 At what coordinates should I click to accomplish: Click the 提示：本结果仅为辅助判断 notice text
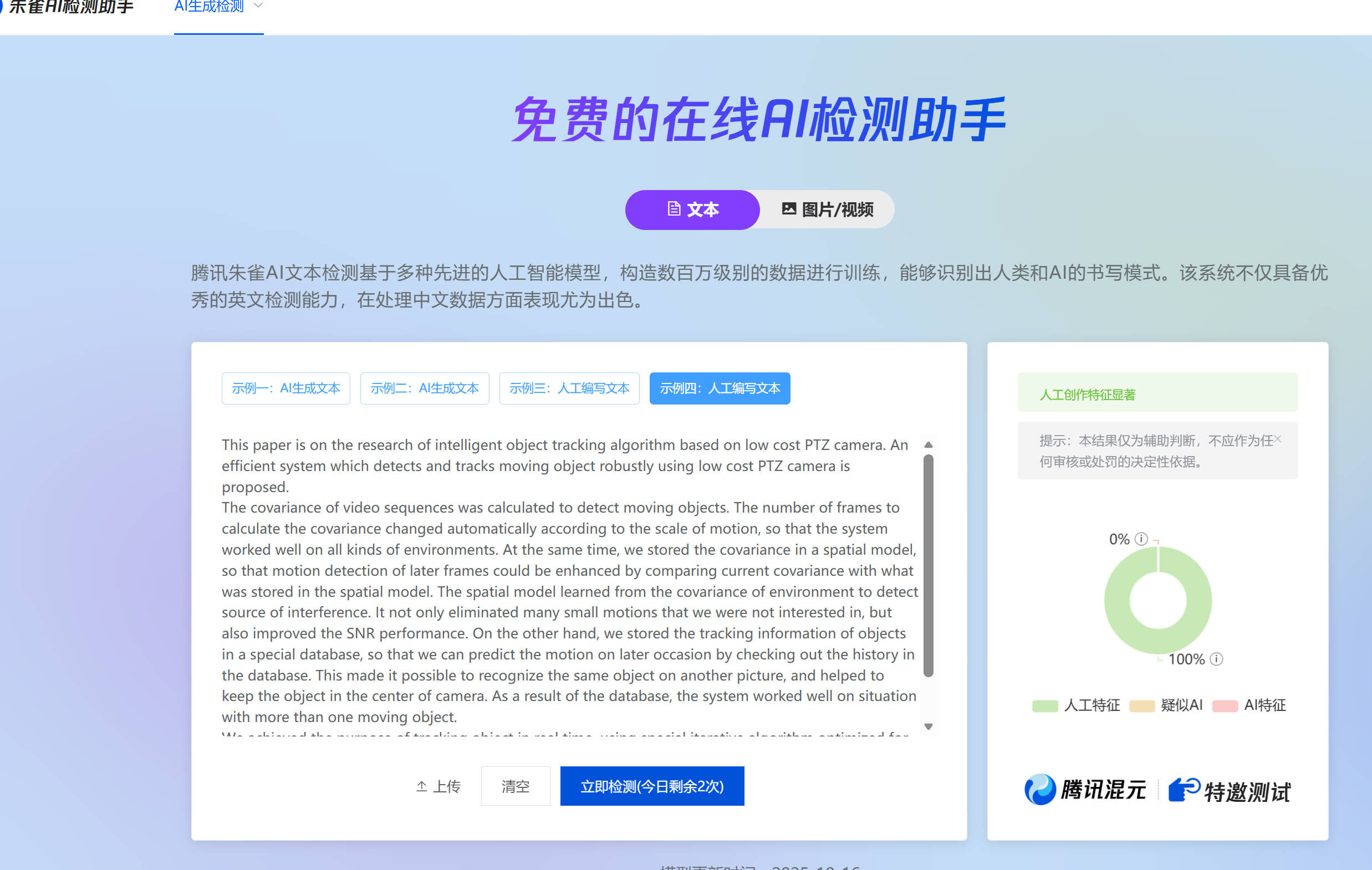point(1156,451)
